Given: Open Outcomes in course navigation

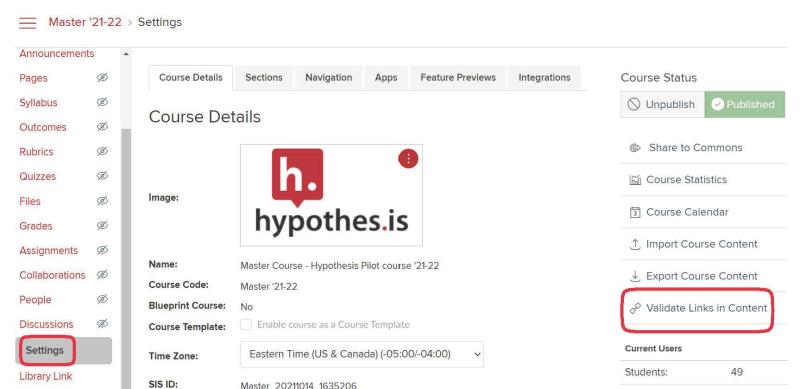Looking at the screenshot, I should [43, 127].
